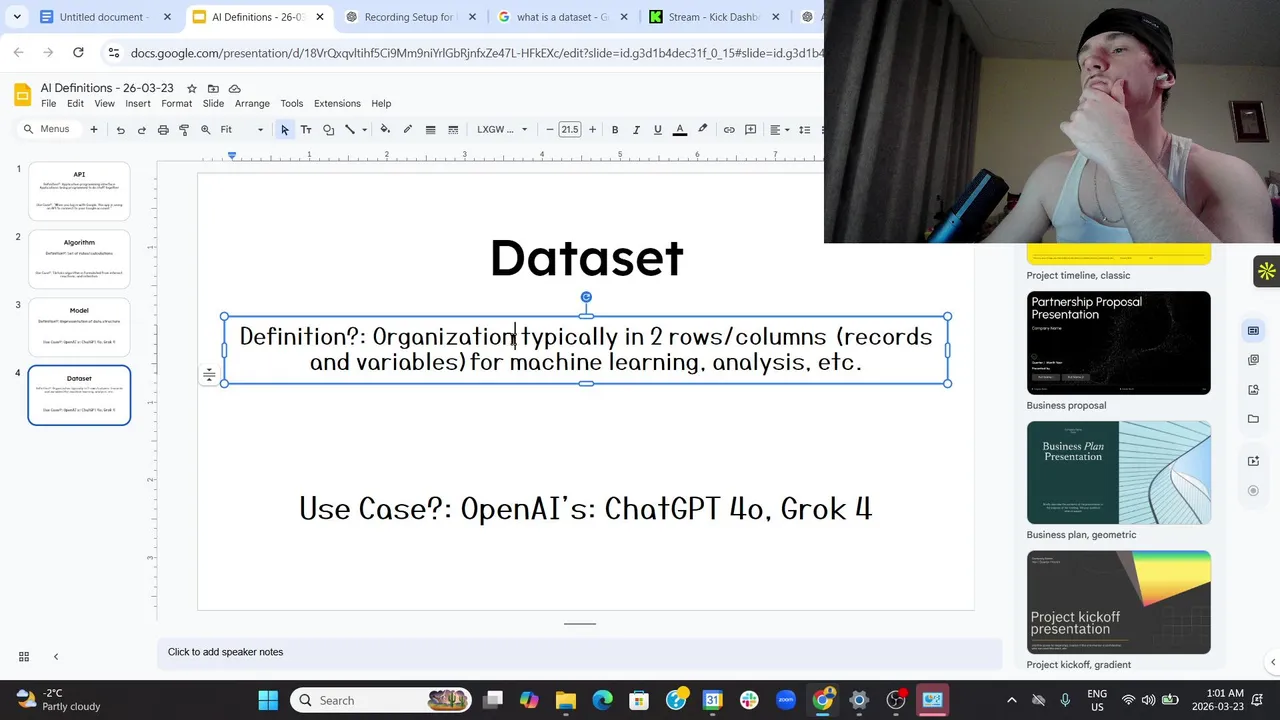
Task: Select slide 3 Model thumbnail
Action: tap(79, 327)
